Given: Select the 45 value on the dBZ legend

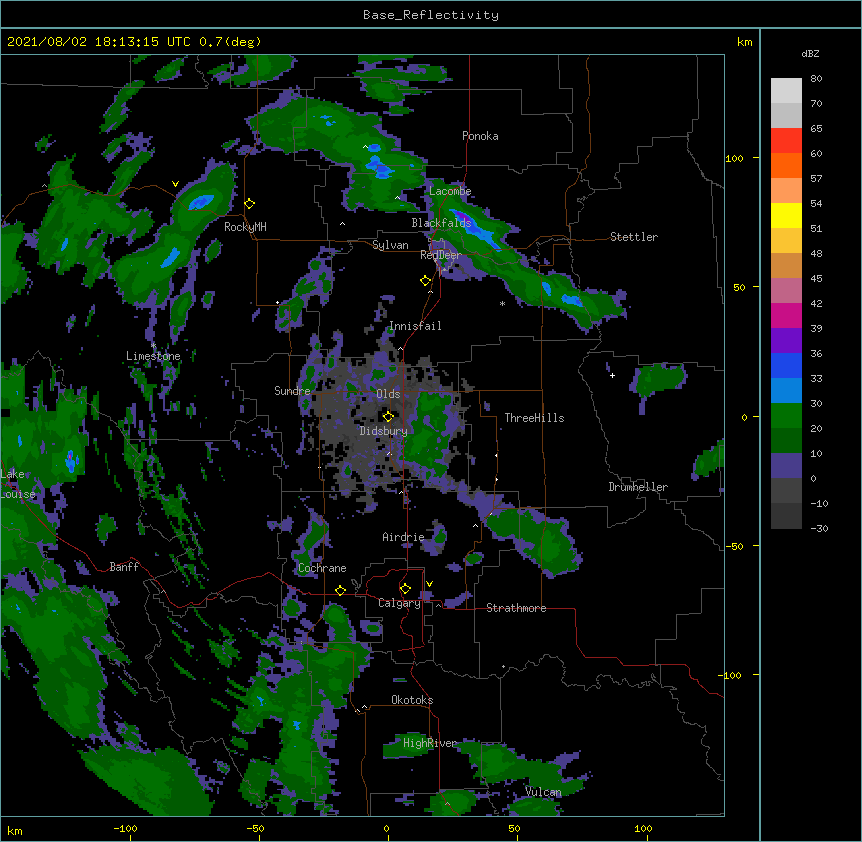Looking at the screenshot, I should click(x=816, y=279).
